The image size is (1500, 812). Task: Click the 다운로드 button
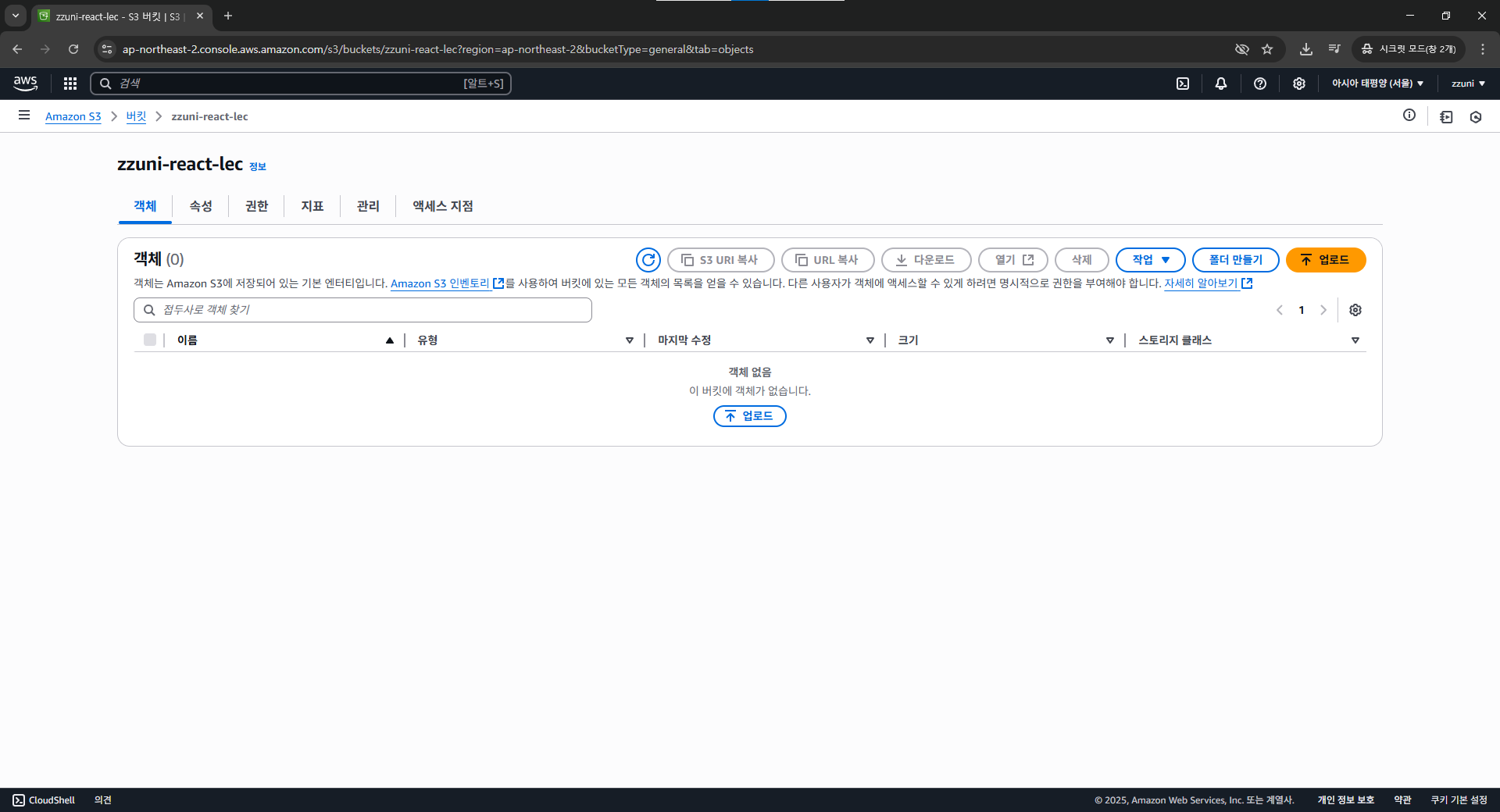point(927,260)
